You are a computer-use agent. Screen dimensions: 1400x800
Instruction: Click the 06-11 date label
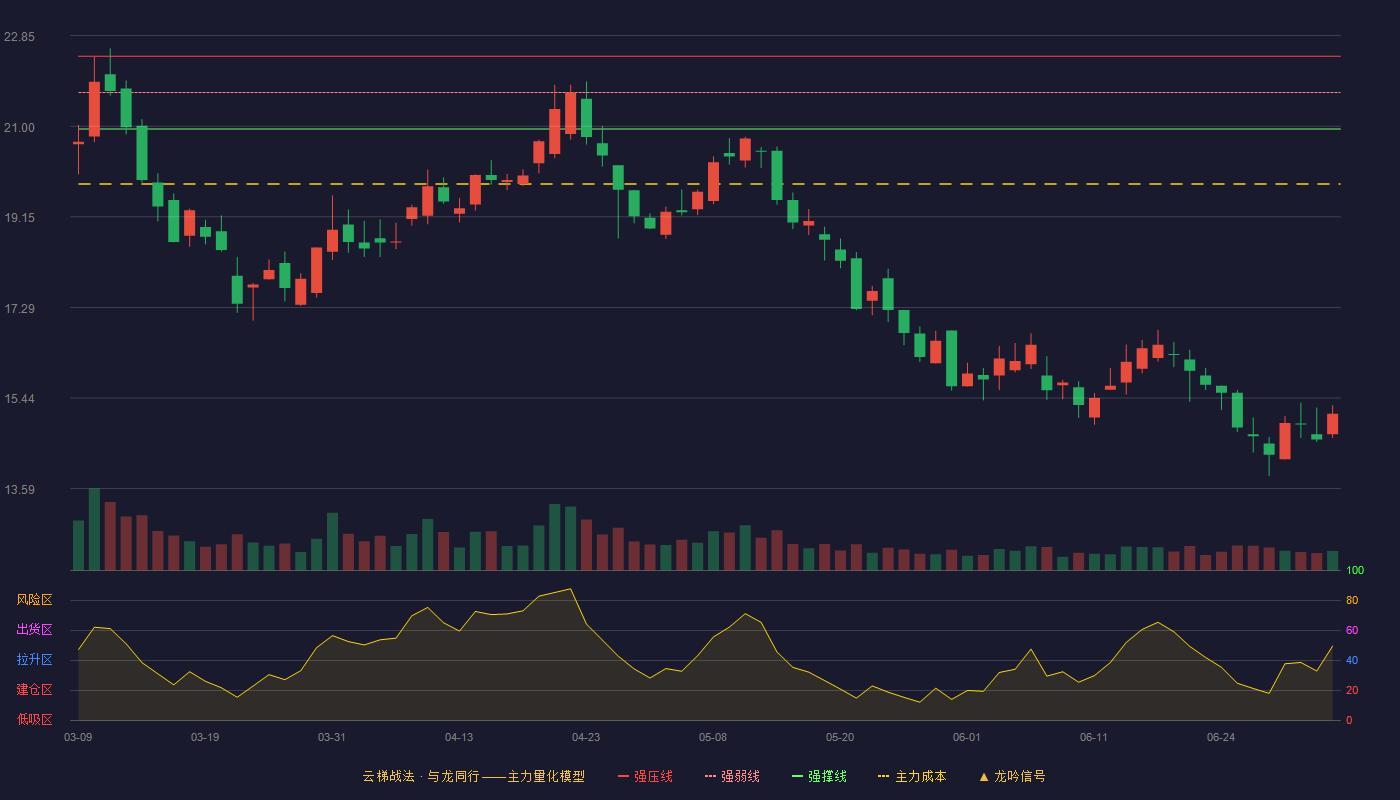[x=1094, y=737]
